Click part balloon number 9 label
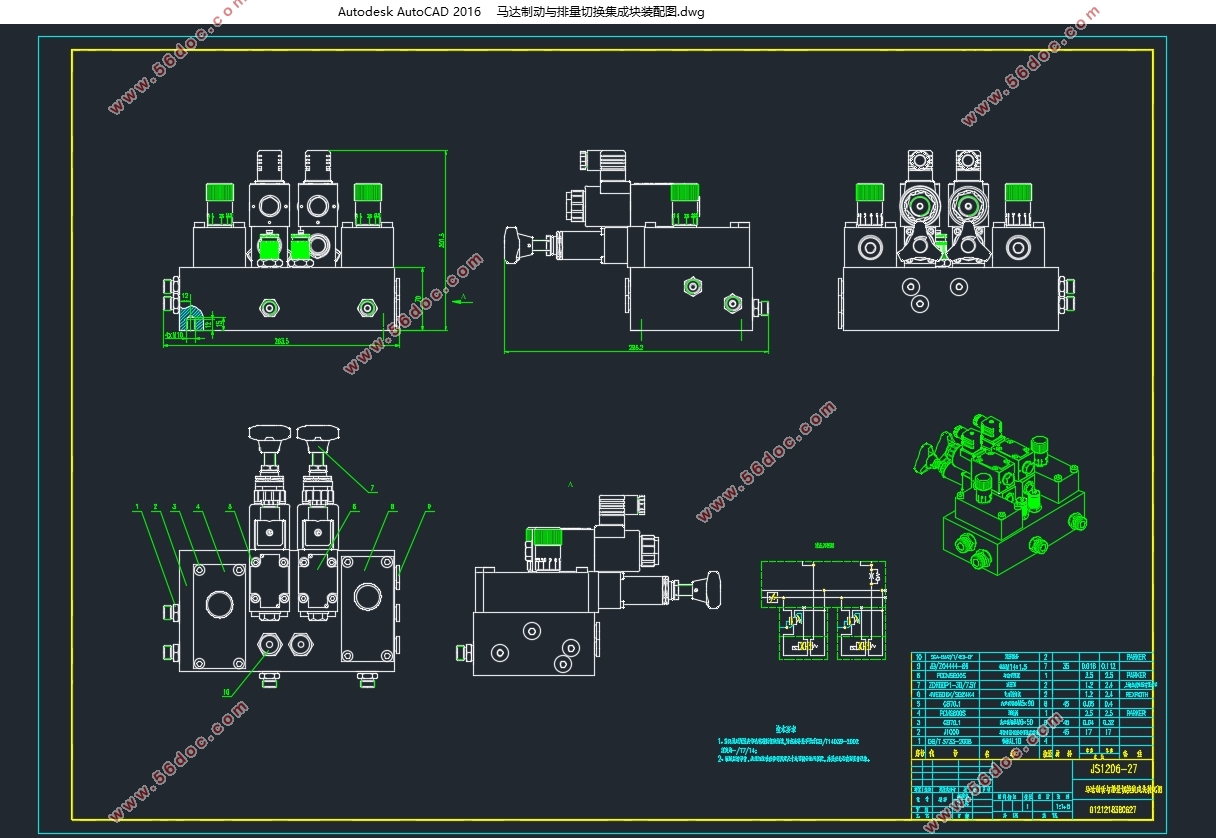1216x838 pixels. coord(430,507)
